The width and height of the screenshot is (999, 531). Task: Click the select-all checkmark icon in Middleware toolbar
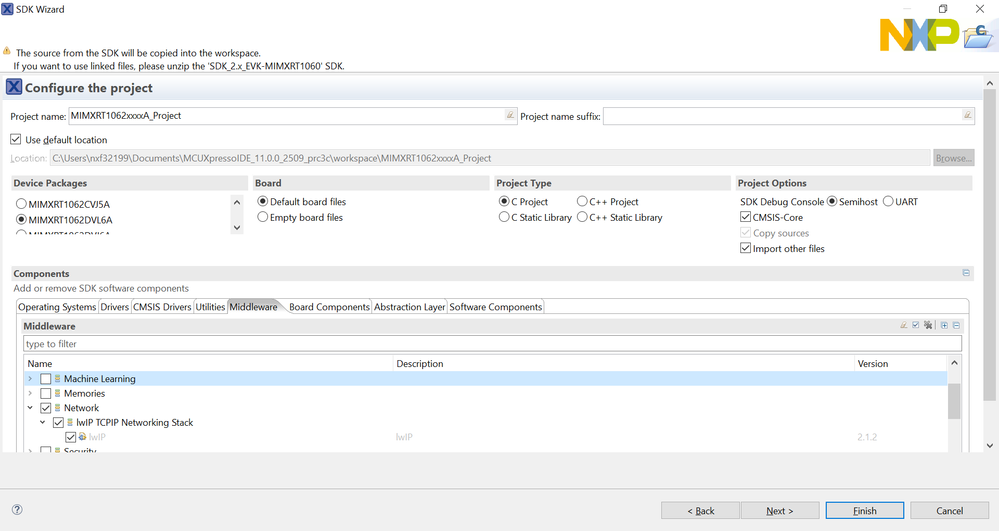[916, 325]
